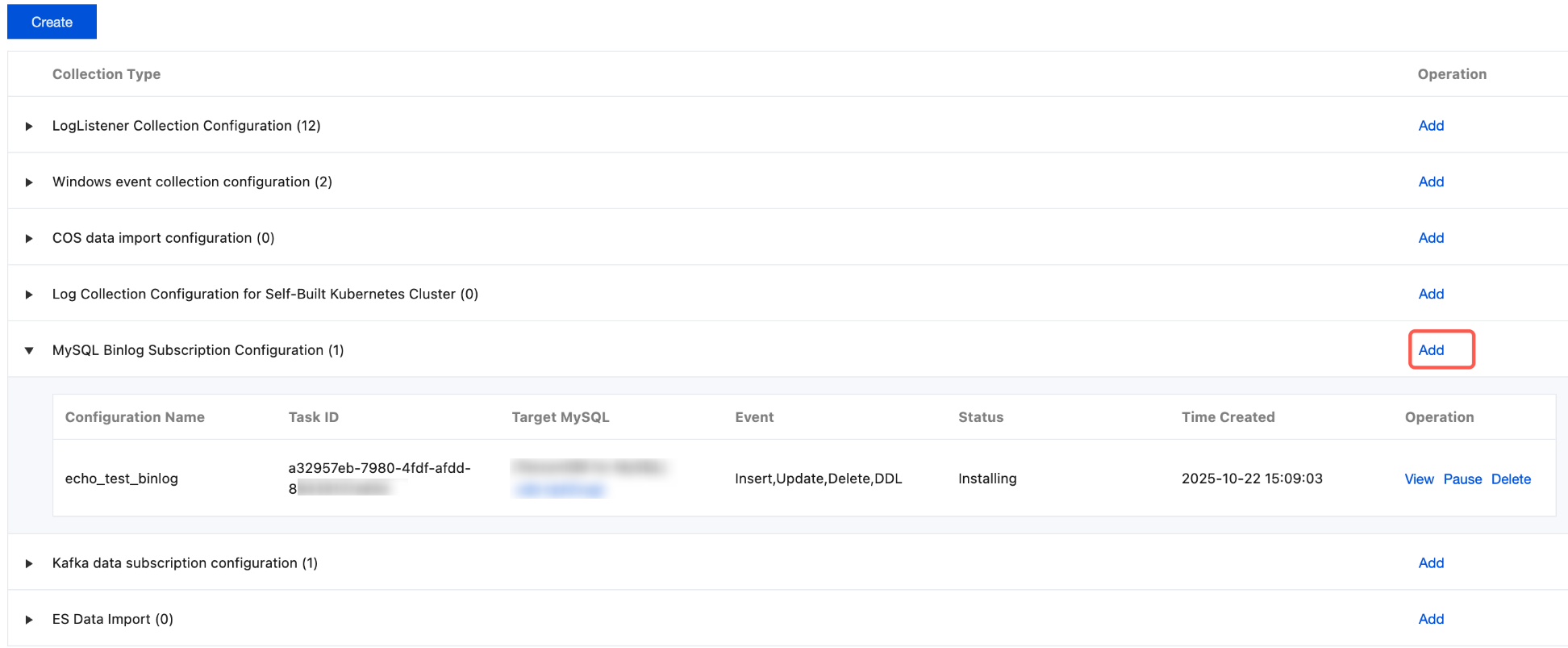Expand ES Data Import row
This screenshot has height=648, width=1568.
click(29, 620)
